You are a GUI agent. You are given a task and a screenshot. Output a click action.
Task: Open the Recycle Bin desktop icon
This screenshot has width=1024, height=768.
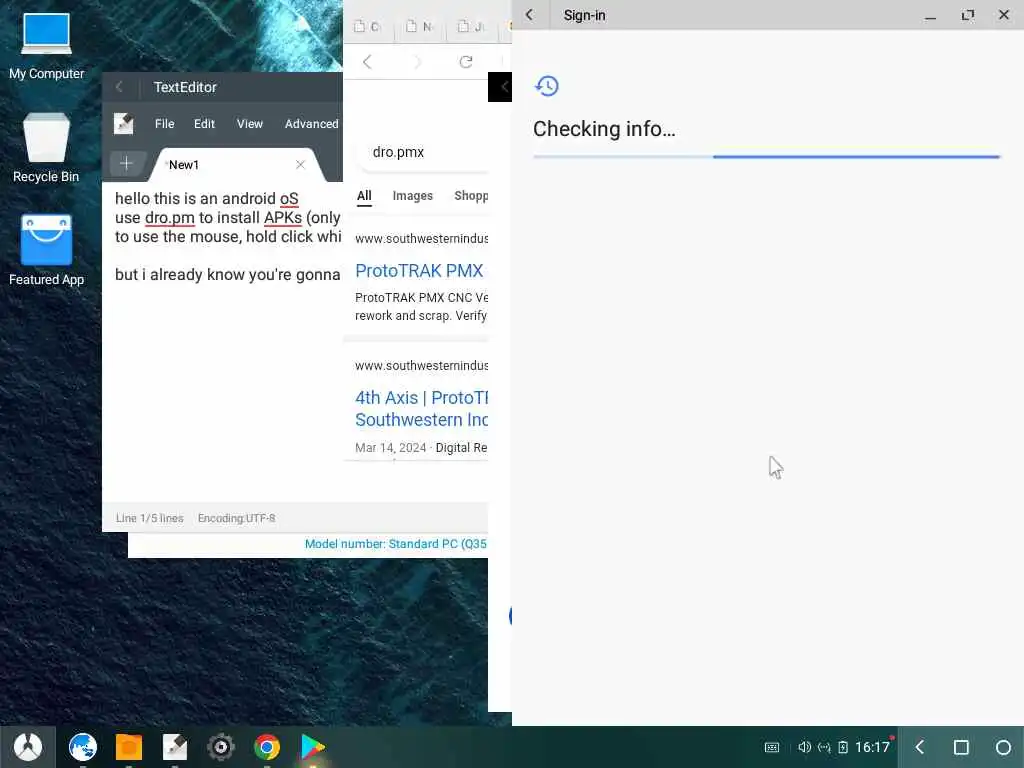[46, 148]
